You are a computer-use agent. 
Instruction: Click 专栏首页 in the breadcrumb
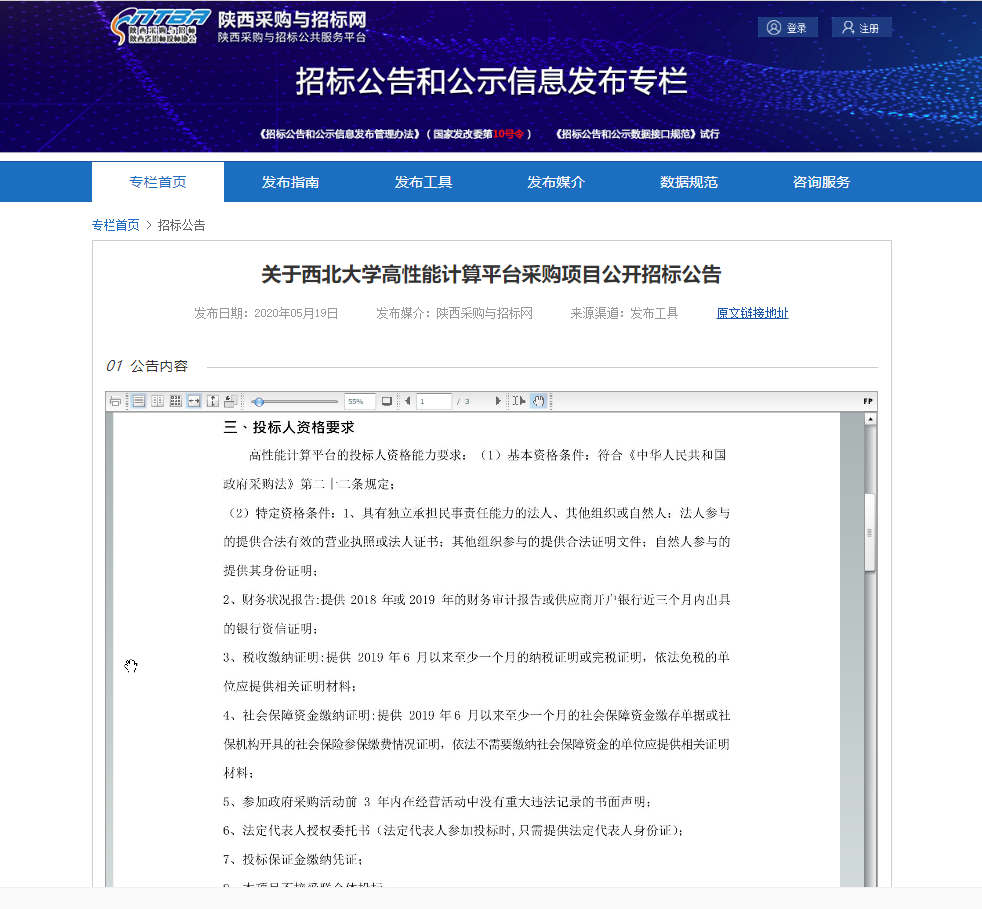click(x=116, y=225)
